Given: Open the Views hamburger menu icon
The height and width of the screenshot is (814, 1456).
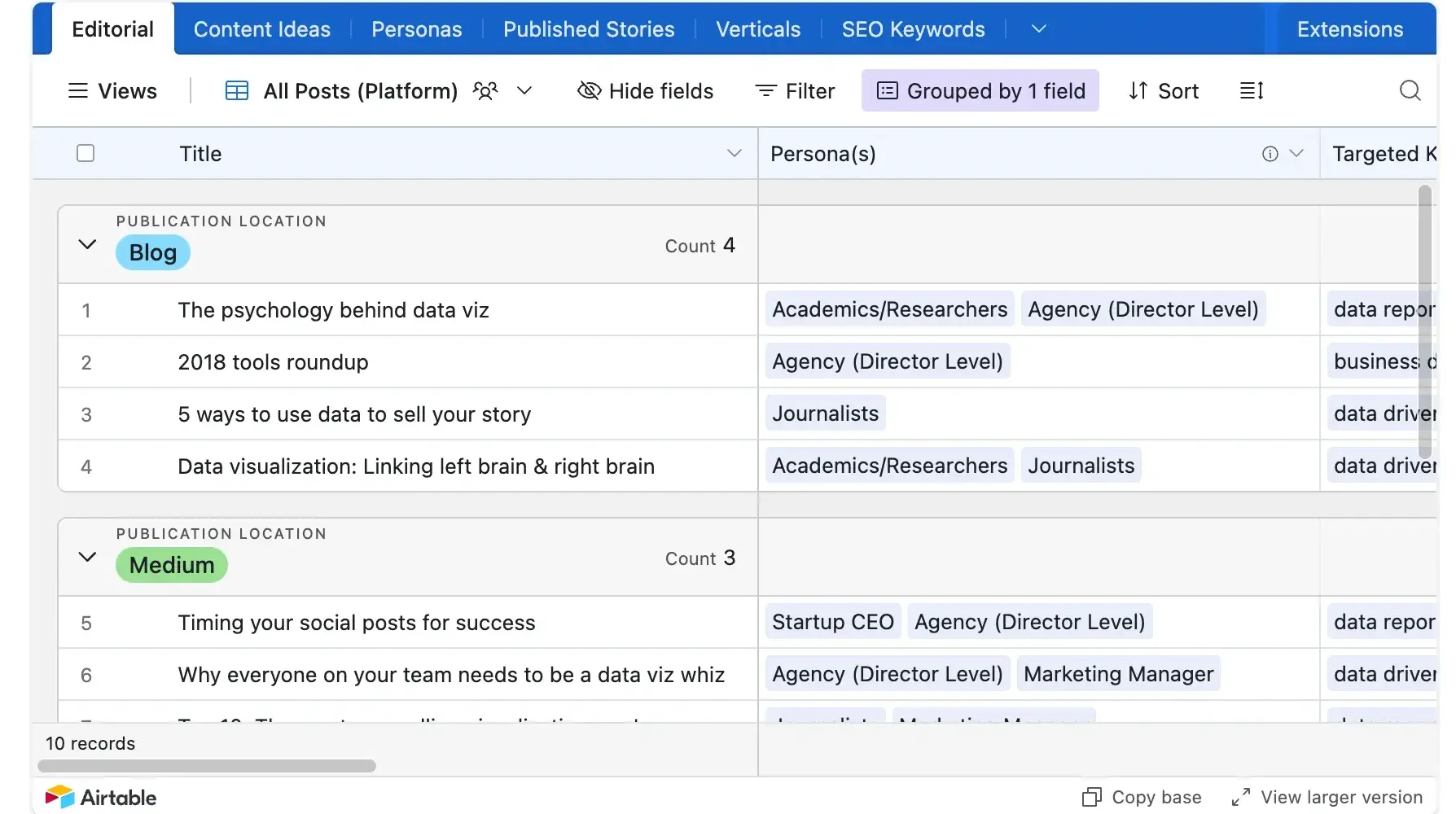Looking at the screenshot, I should tap(78, 90).
